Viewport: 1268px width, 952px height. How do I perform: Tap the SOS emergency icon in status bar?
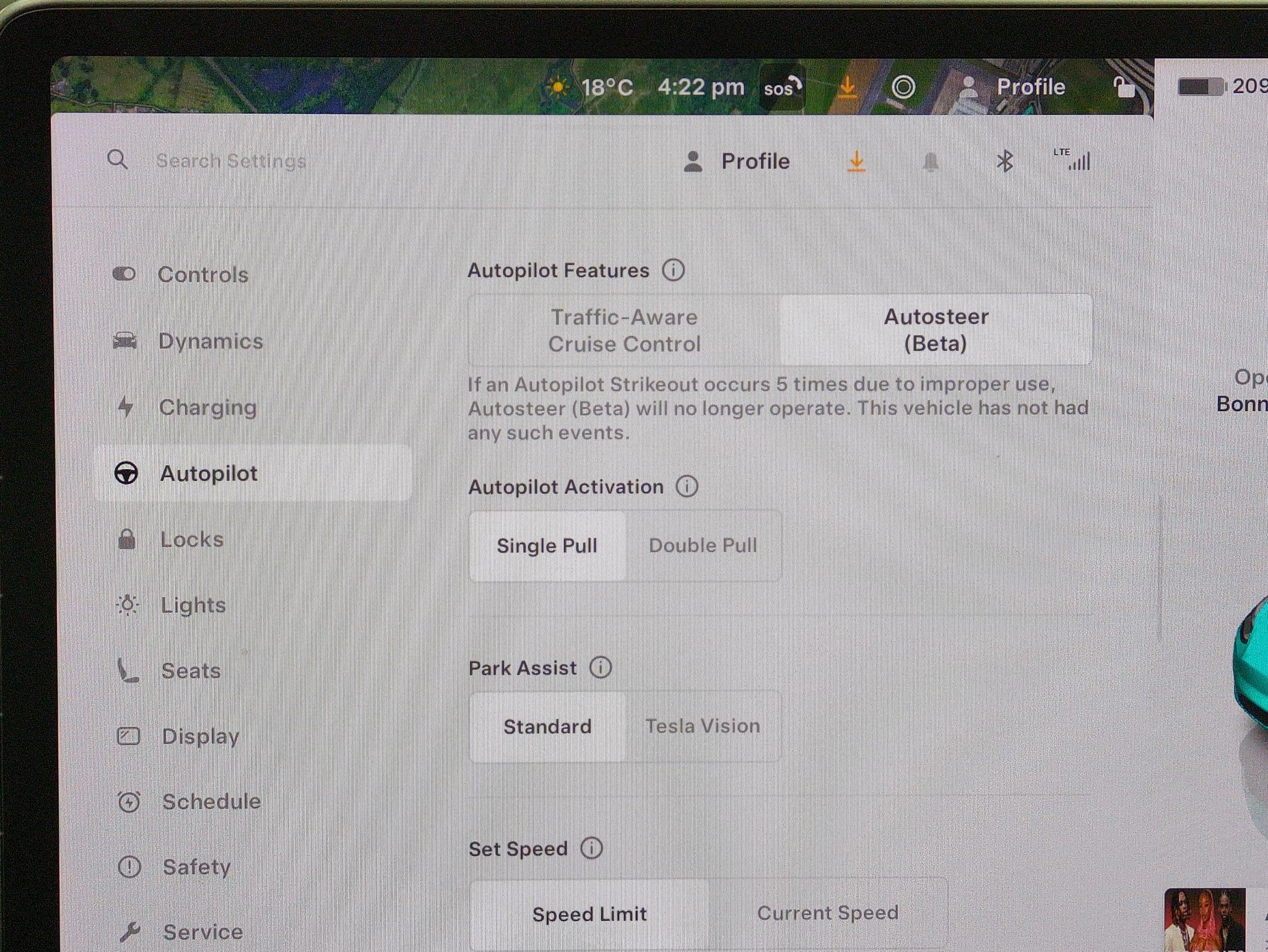click(782, 88)
